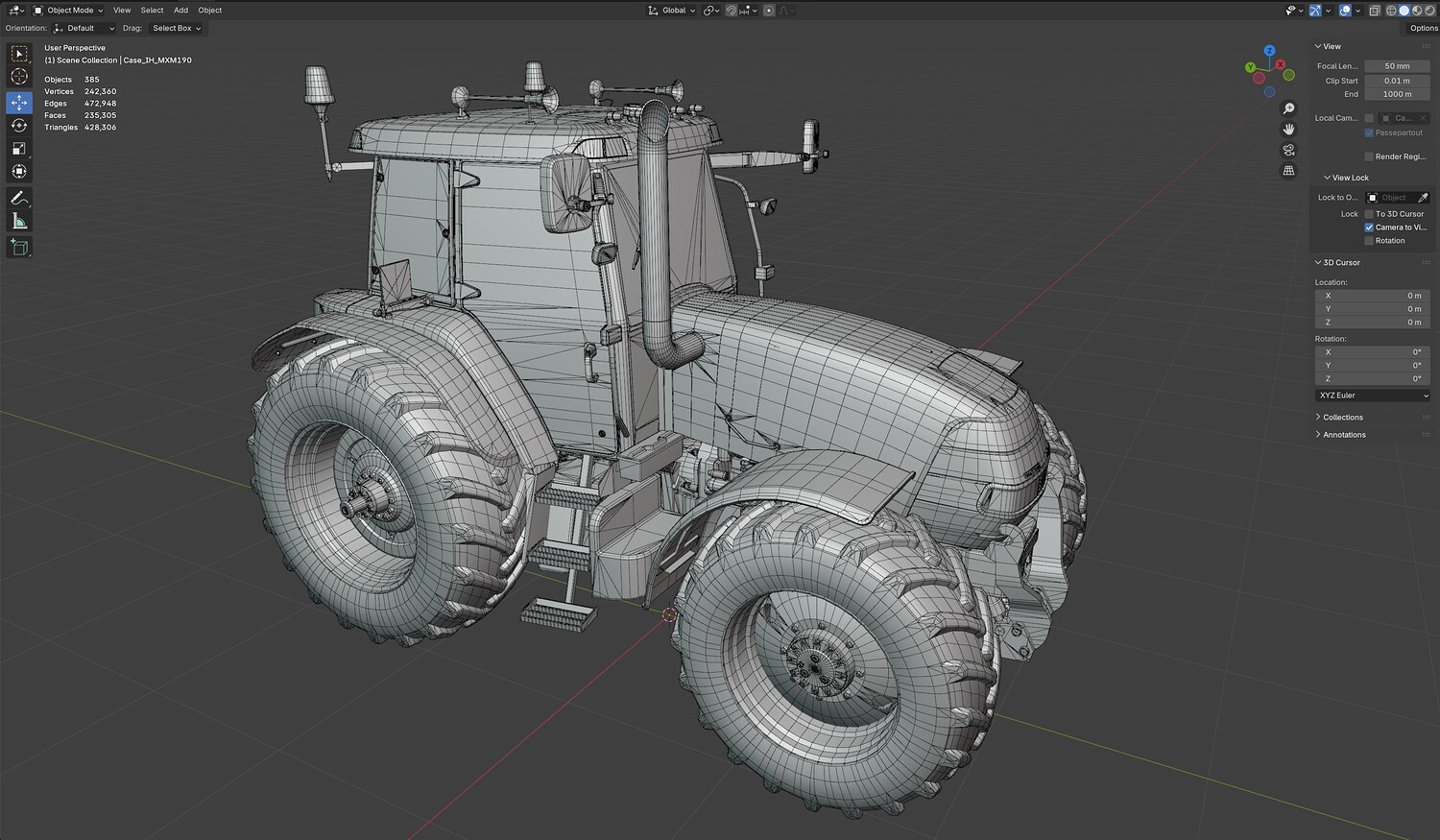Viewport: 1440px width, 840px height.
Task: Click the 3D Cursor Location X field
Action: 1372,296
